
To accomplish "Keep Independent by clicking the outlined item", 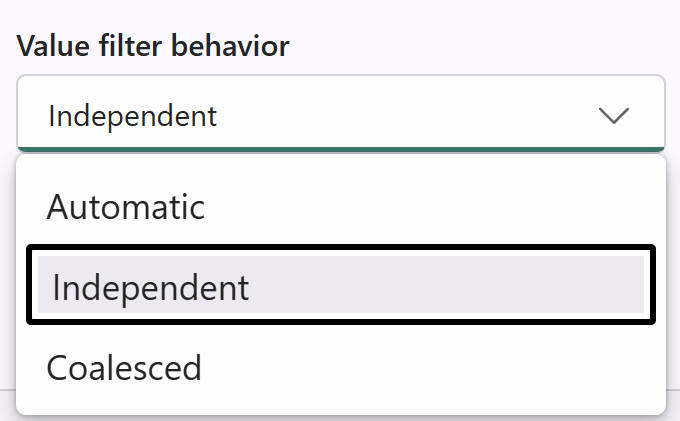I will click(x=340, y=288).
